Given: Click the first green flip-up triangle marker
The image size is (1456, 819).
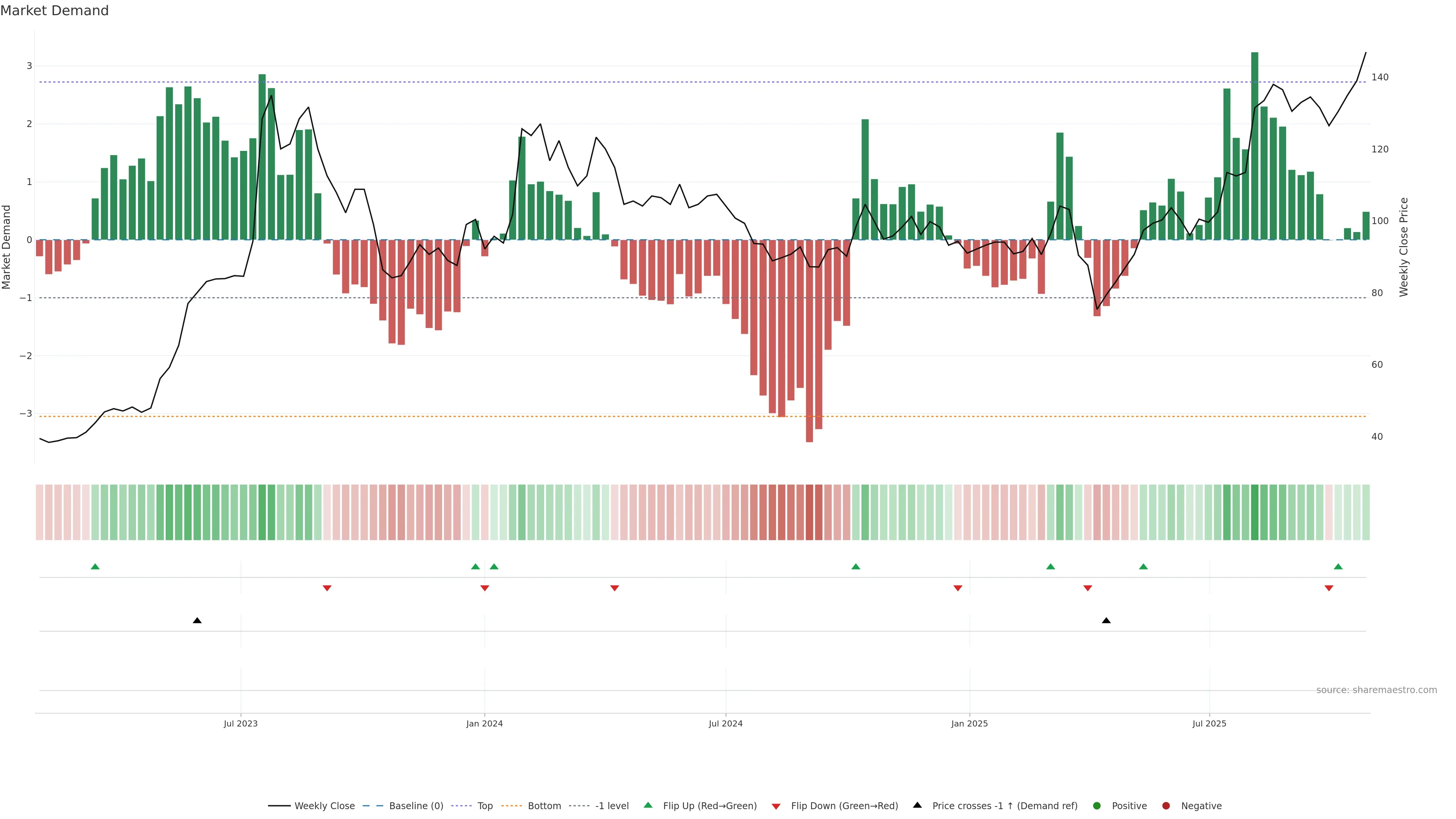Looking at the screenshot, I should tap(95, 566).
